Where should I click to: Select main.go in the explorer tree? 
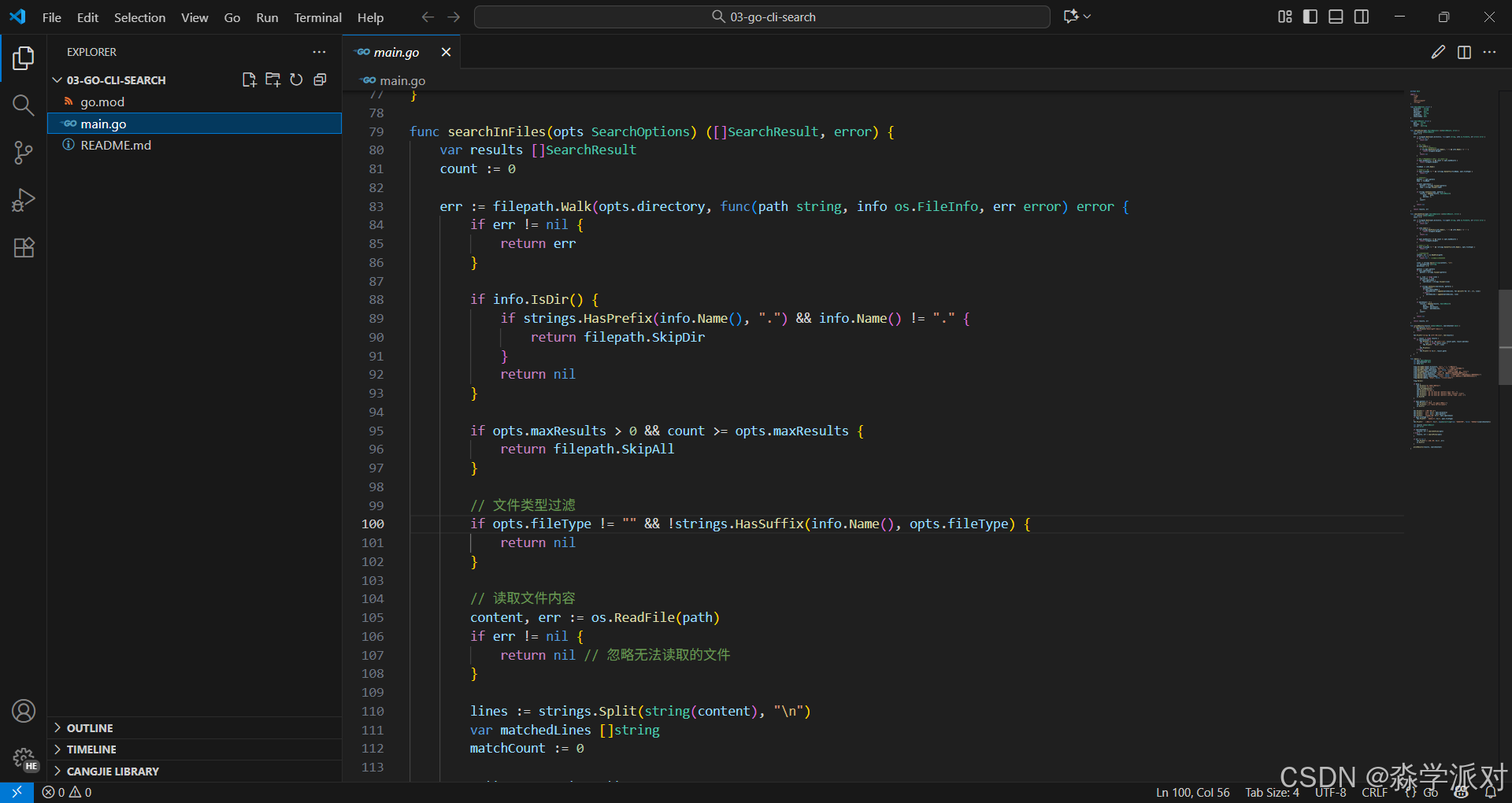(x=195, y=124)
